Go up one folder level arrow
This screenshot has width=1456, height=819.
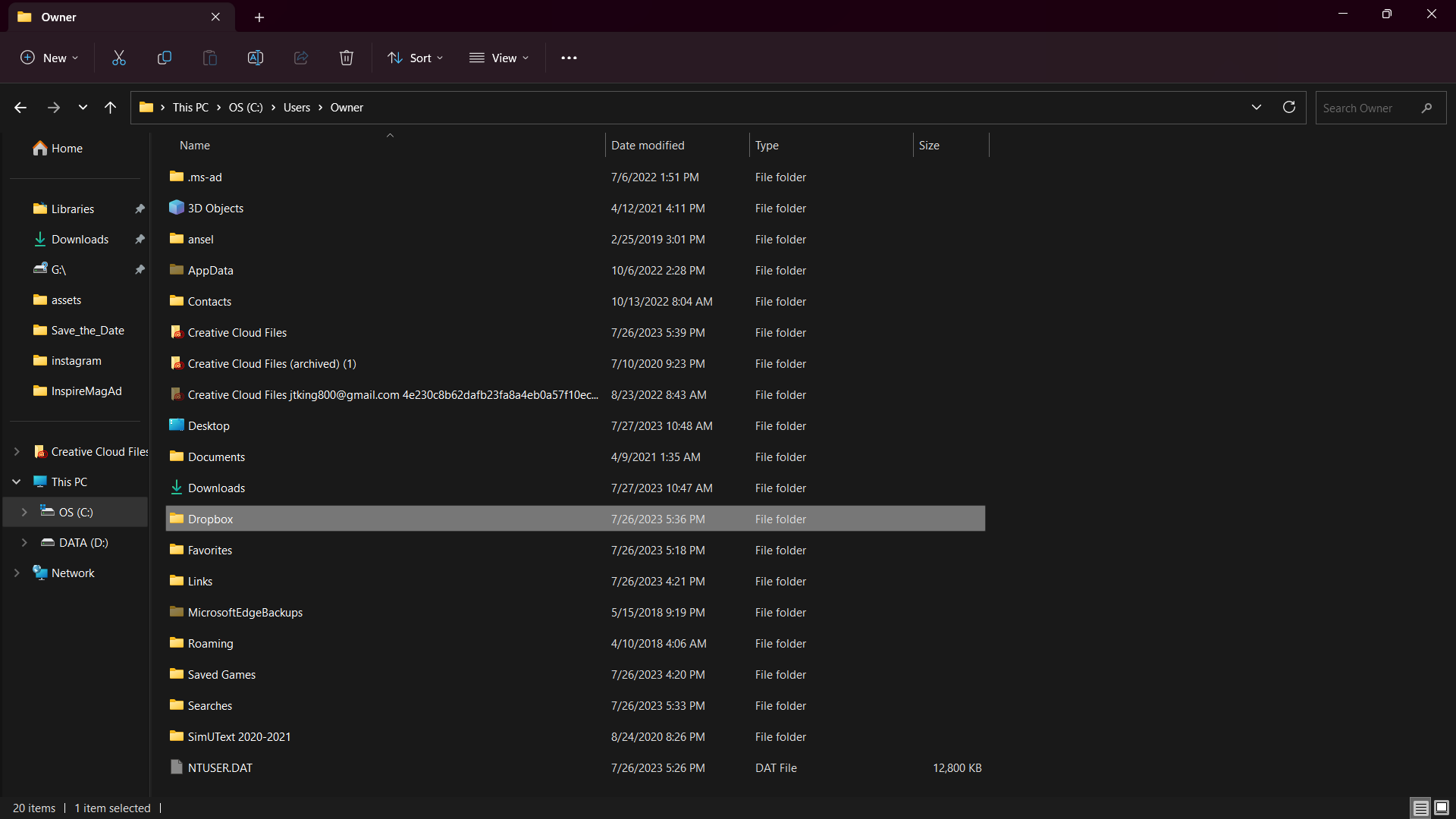(x=111, y=108)
